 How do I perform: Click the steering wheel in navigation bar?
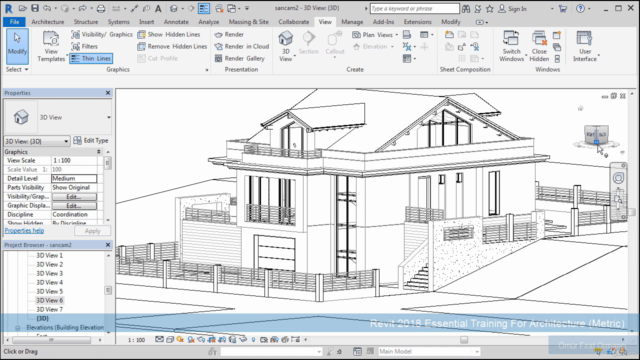click(618, 178)
